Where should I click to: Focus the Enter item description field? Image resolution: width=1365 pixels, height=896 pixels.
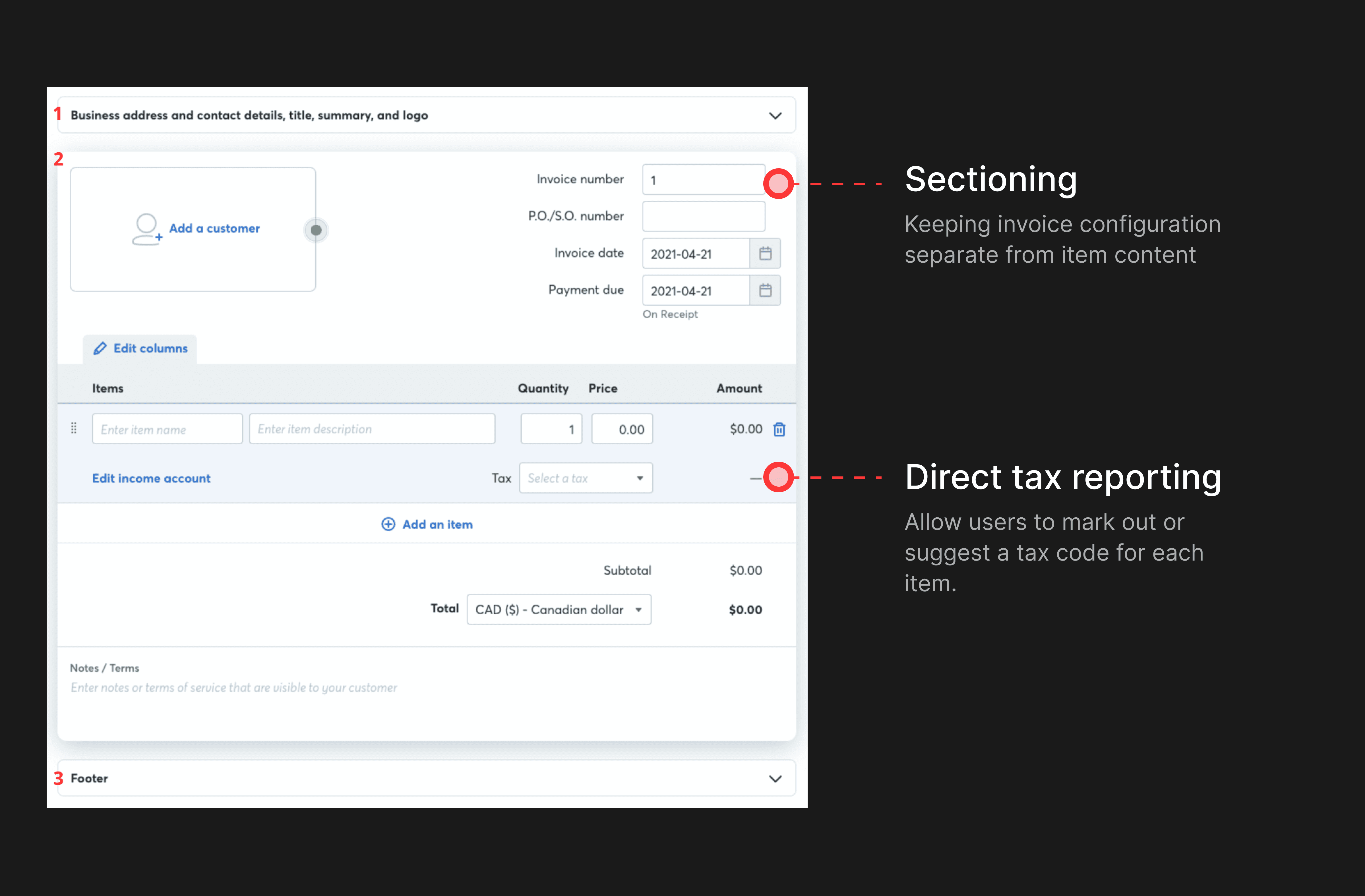[x=372, y=429]
